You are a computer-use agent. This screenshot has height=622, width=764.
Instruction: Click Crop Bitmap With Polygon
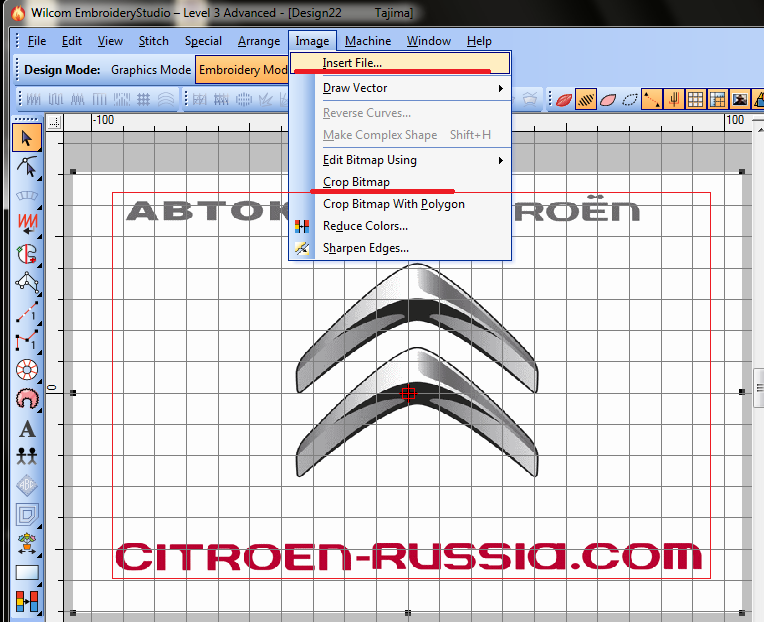coord(393,204)
